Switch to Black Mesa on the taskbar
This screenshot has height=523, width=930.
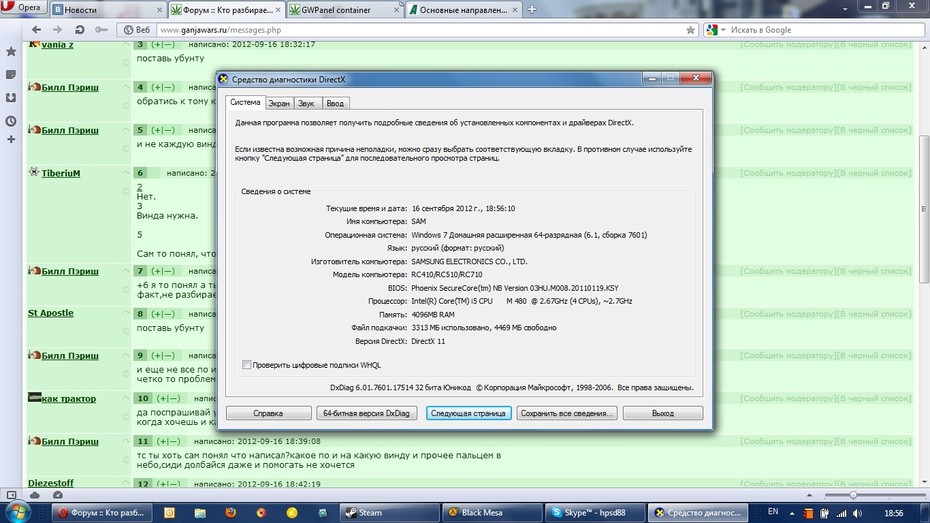(492, 513)
